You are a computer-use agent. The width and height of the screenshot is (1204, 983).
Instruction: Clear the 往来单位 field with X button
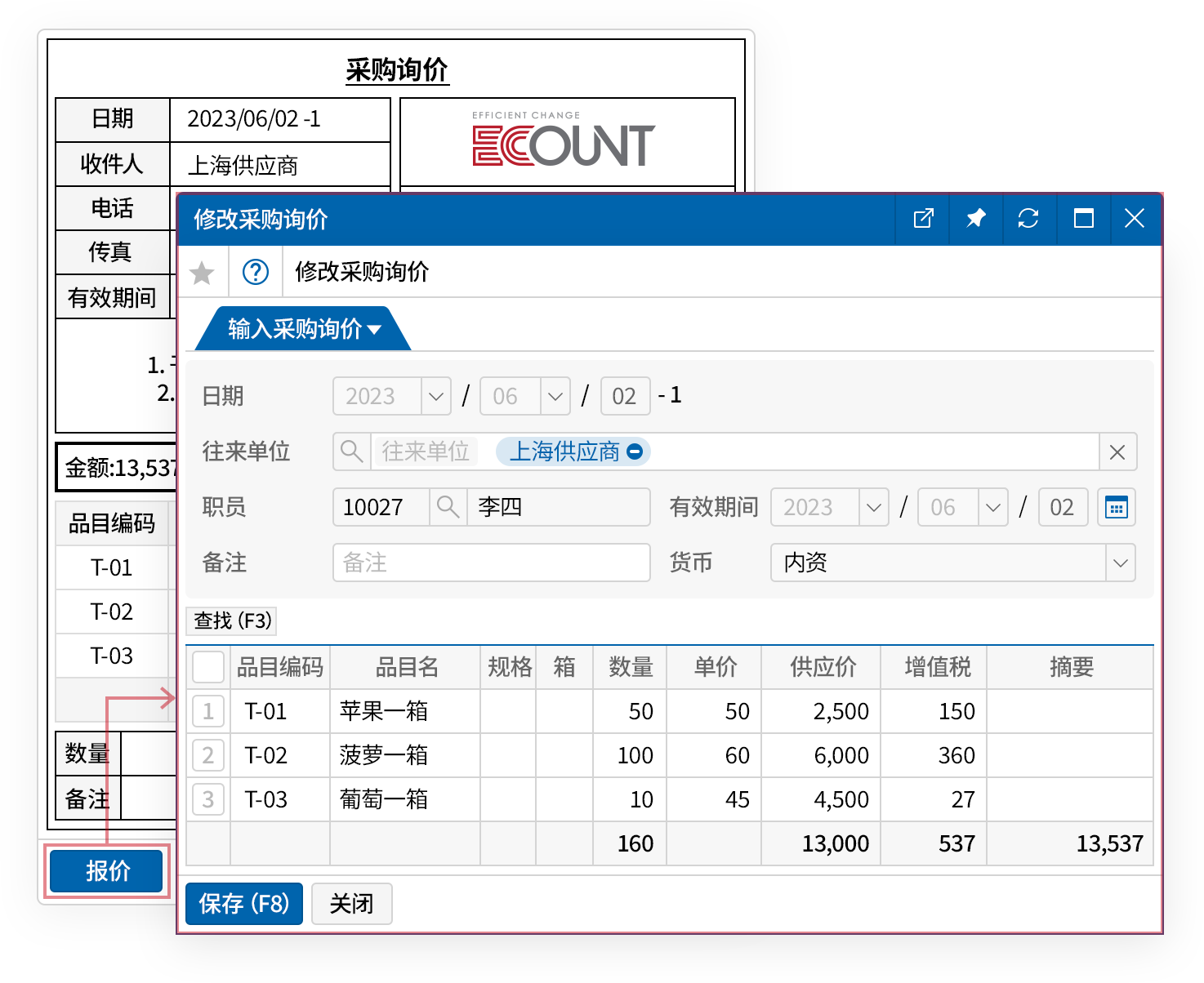[x=1117, y=452]
